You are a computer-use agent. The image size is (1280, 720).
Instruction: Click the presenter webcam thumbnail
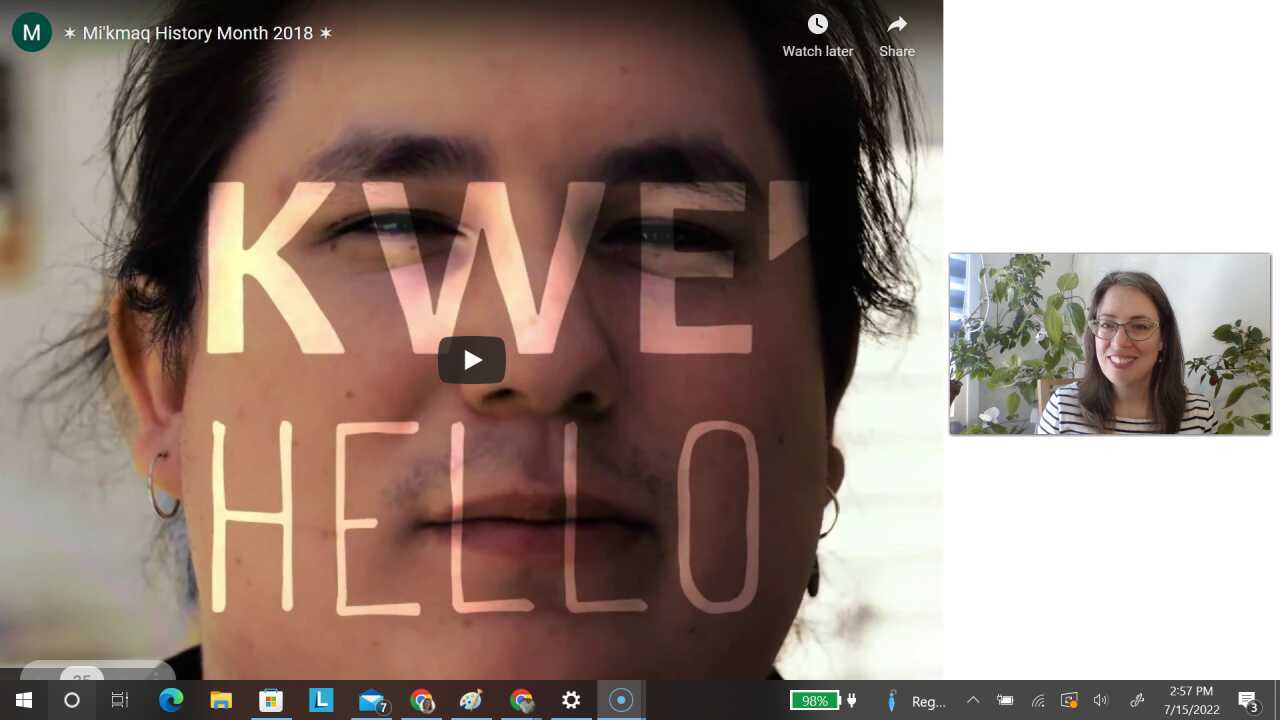click(x=1109, y=344)
